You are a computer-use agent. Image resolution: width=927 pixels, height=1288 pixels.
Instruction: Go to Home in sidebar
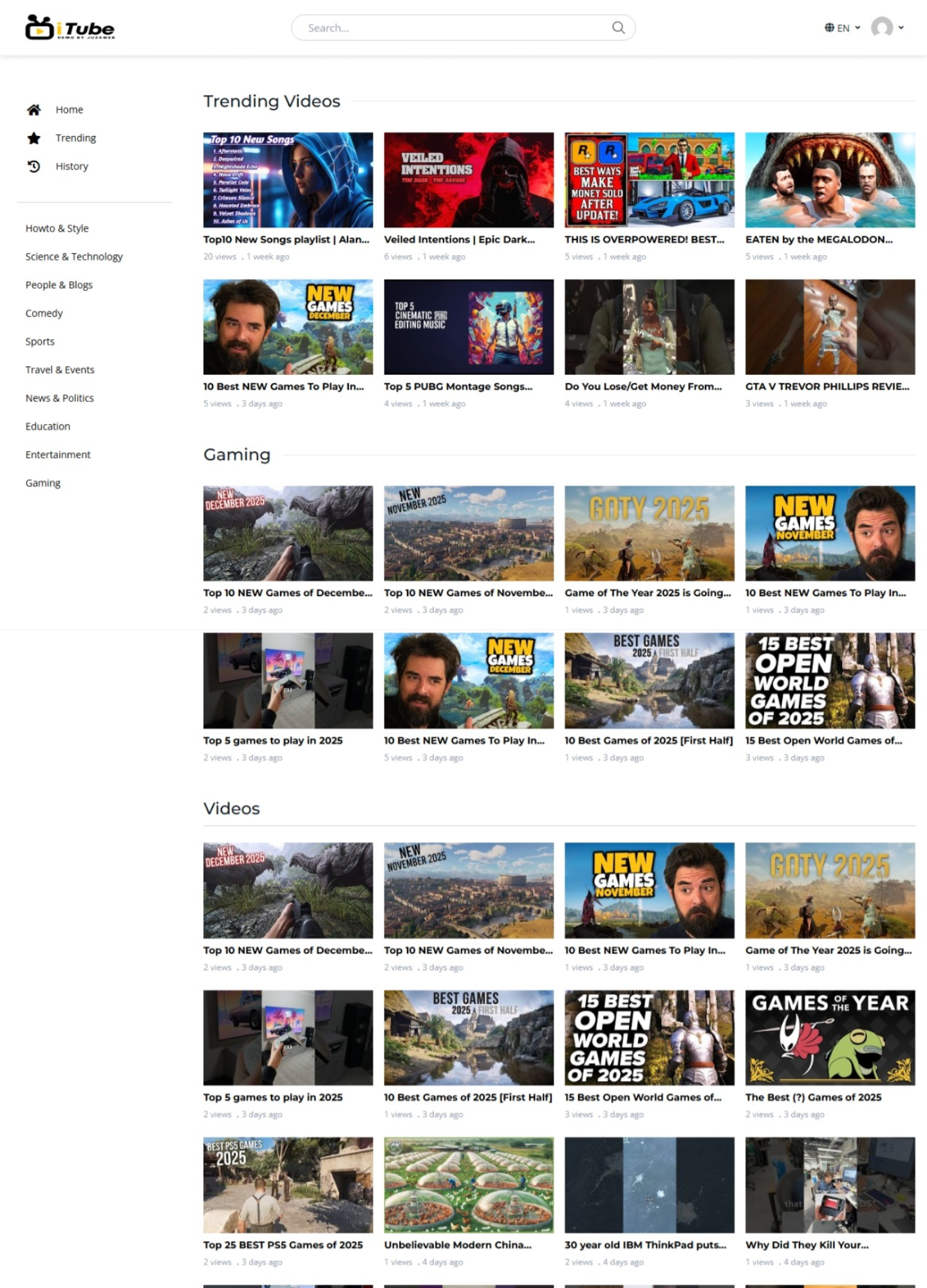click(69, 109)
